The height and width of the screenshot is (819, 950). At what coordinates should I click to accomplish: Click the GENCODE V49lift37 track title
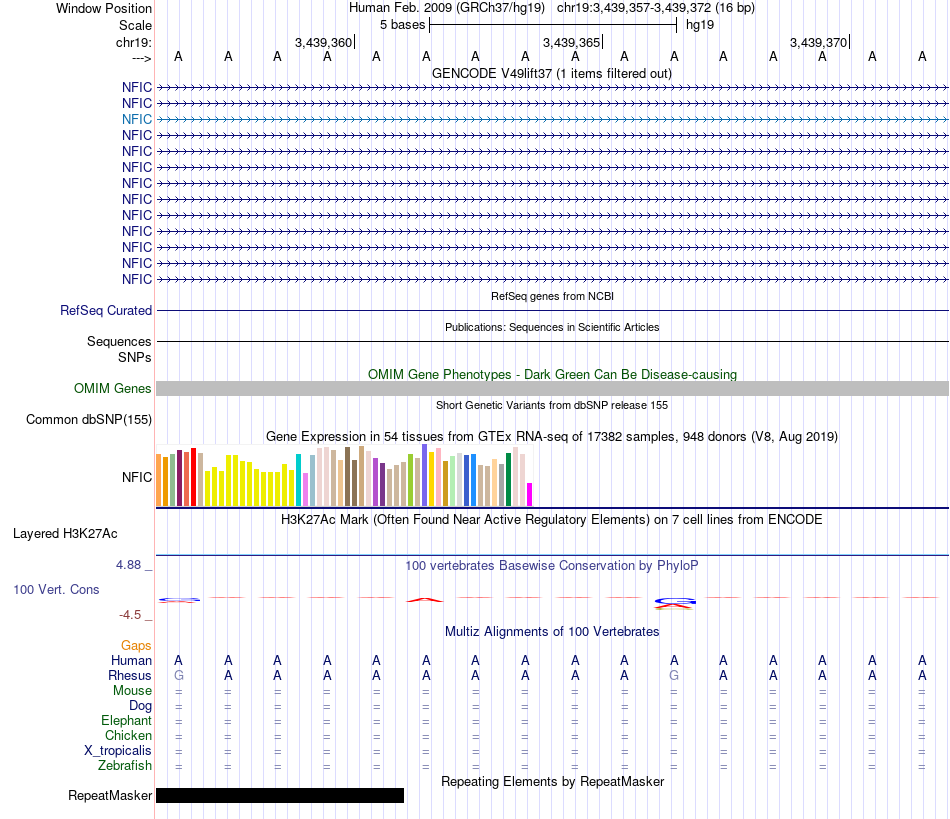[x=551, y=73]
